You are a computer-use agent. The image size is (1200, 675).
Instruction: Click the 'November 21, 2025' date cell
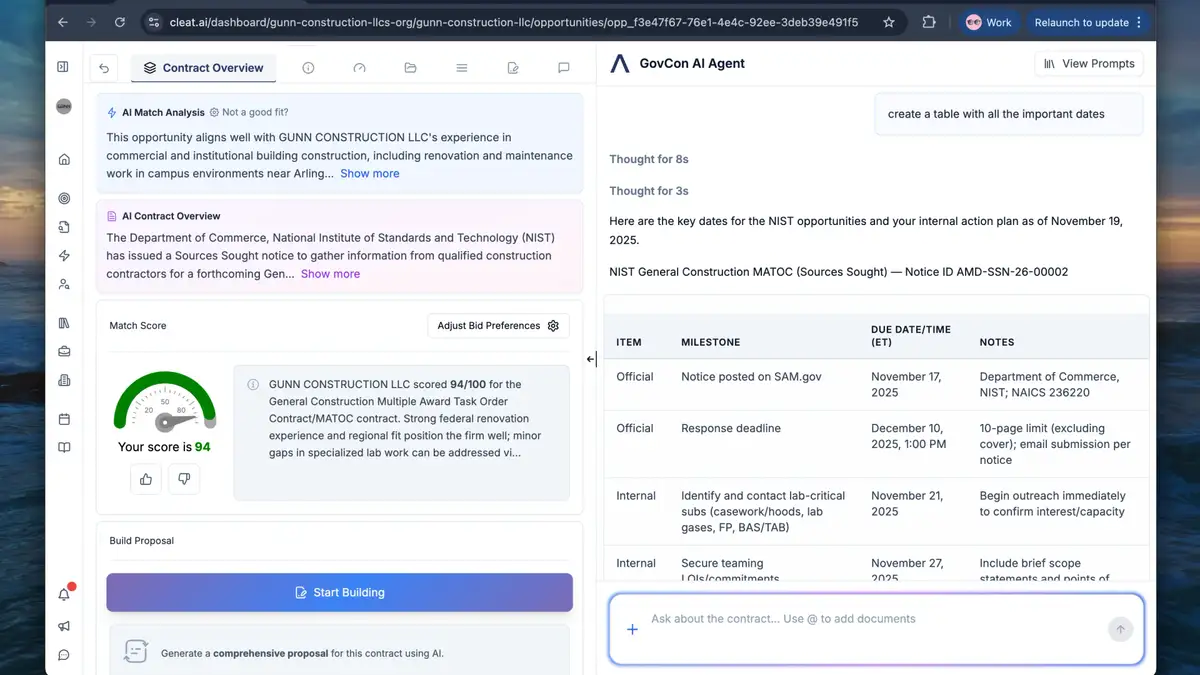click(x=908, y=503)
